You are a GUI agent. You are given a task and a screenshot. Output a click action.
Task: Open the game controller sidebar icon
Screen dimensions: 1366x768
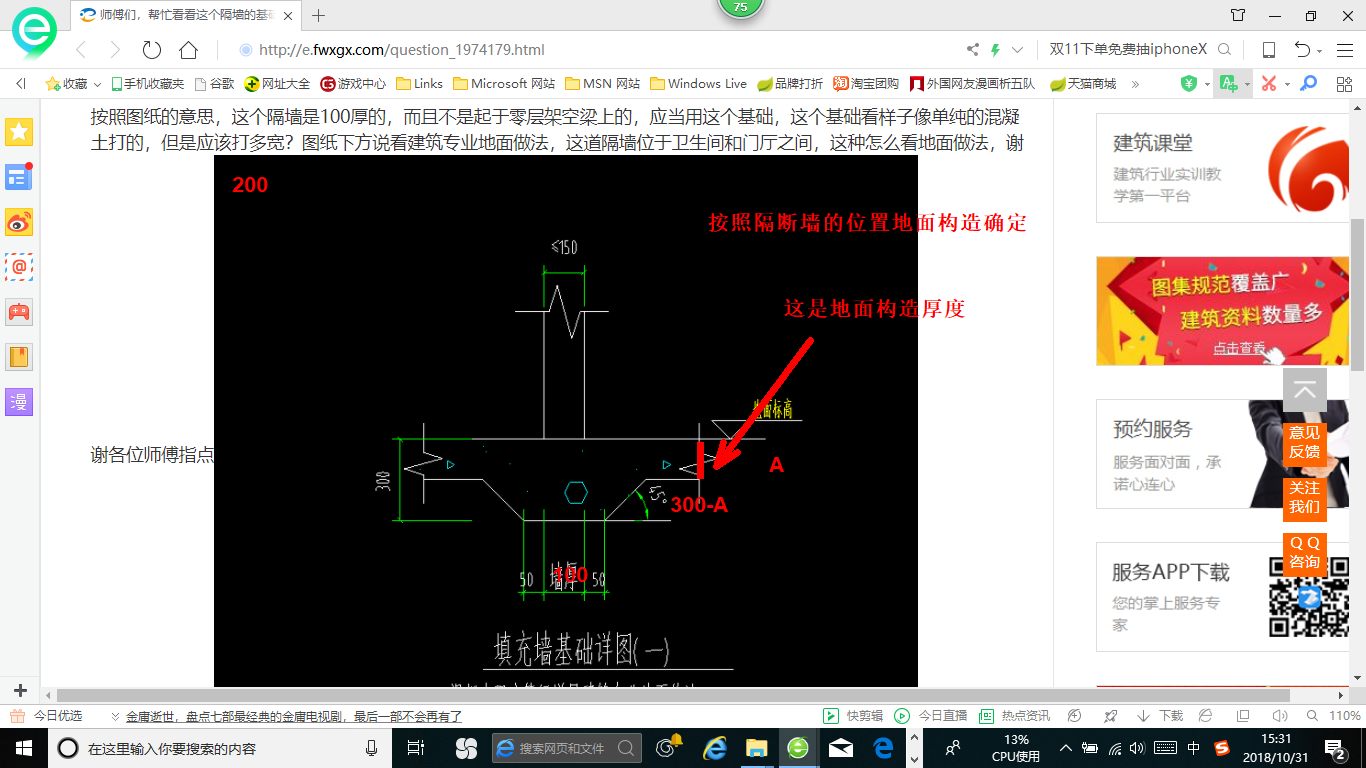[x=19, y=312]
